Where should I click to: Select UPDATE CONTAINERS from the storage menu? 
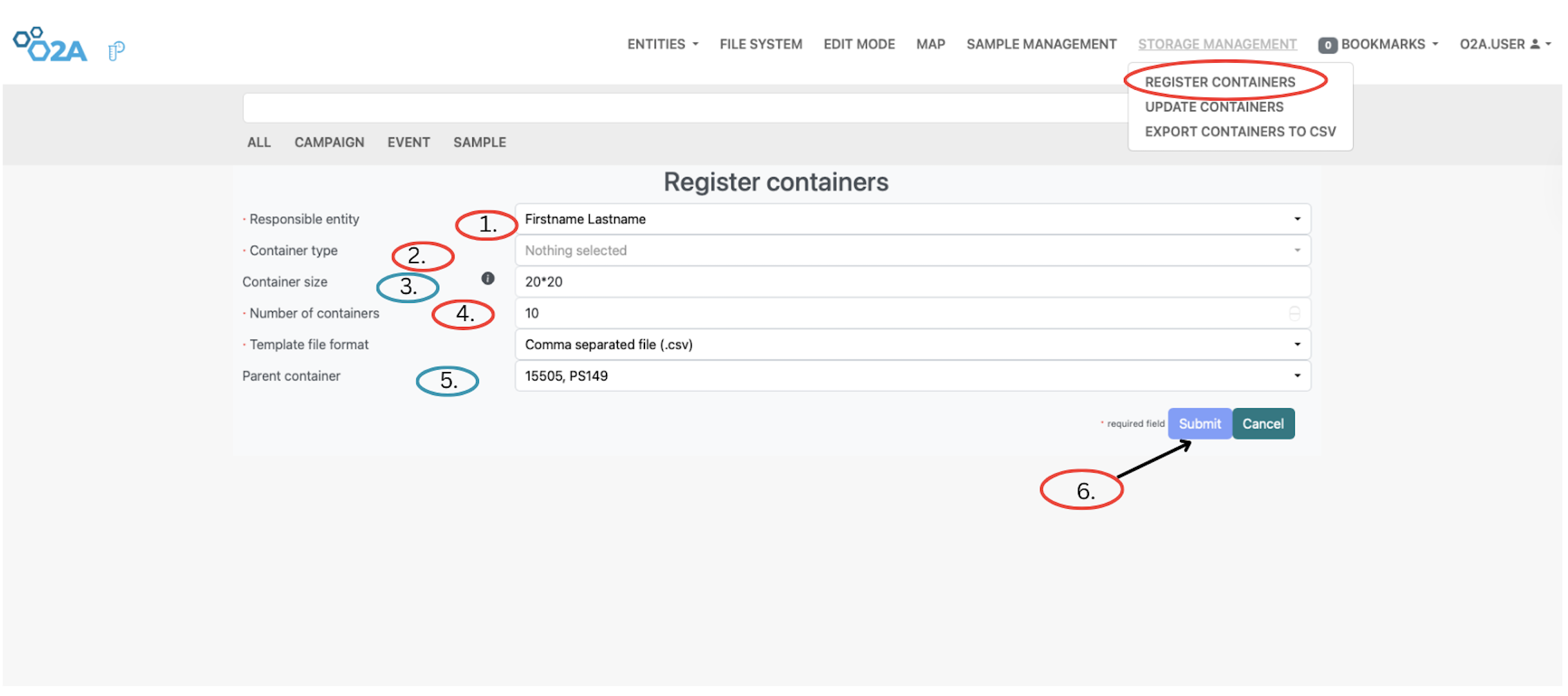(x=1214, y=107)
